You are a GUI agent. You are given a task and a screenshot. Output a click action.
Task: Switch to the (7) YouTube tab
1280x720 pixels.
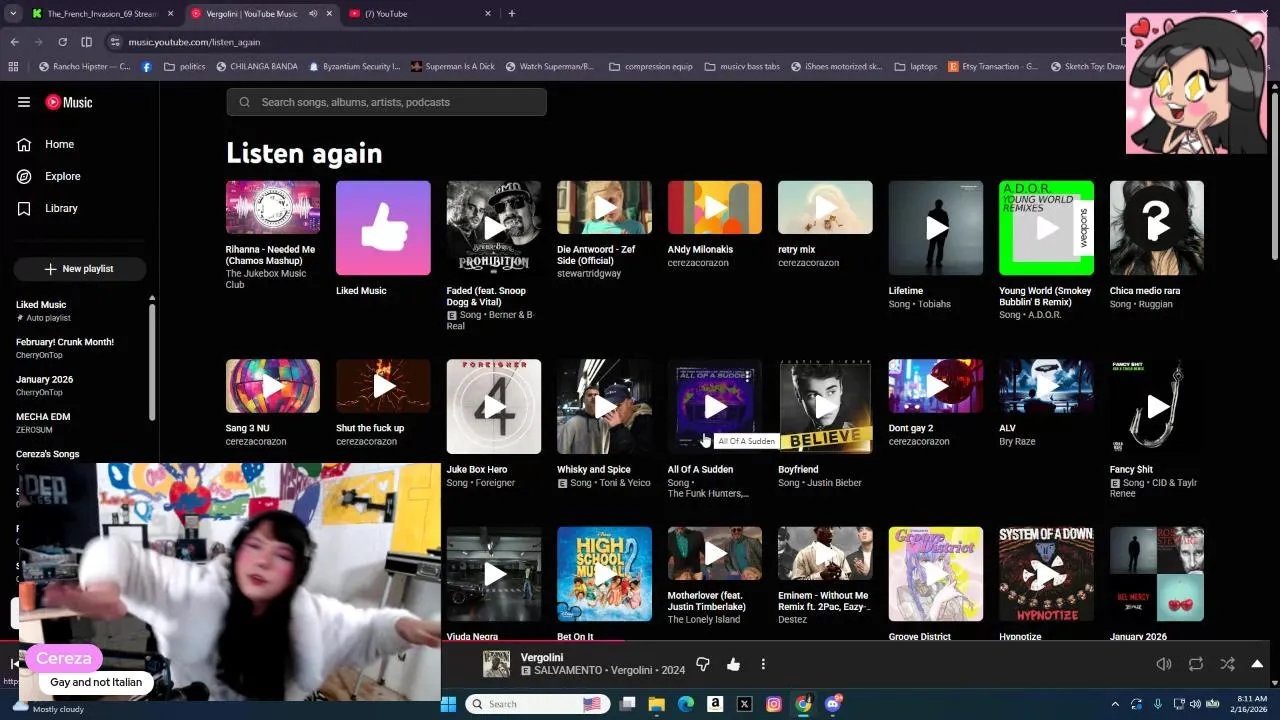point(421,14)
